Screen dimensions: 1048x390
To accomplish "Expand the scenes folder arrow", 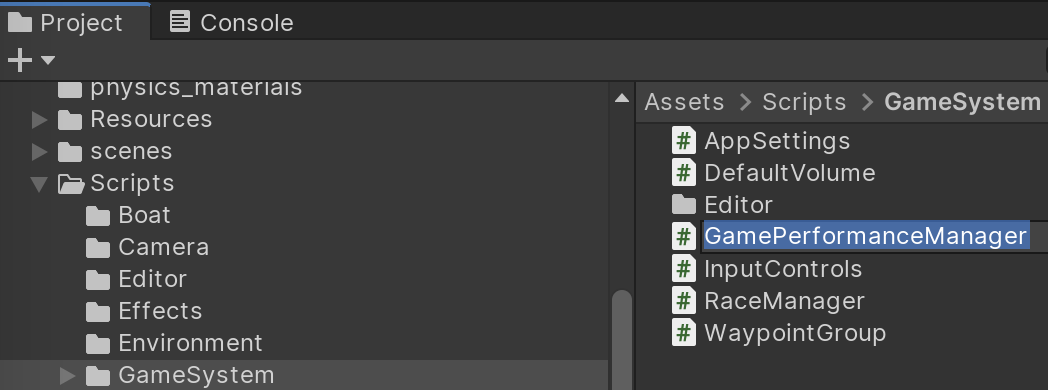I will coord(40,152).
